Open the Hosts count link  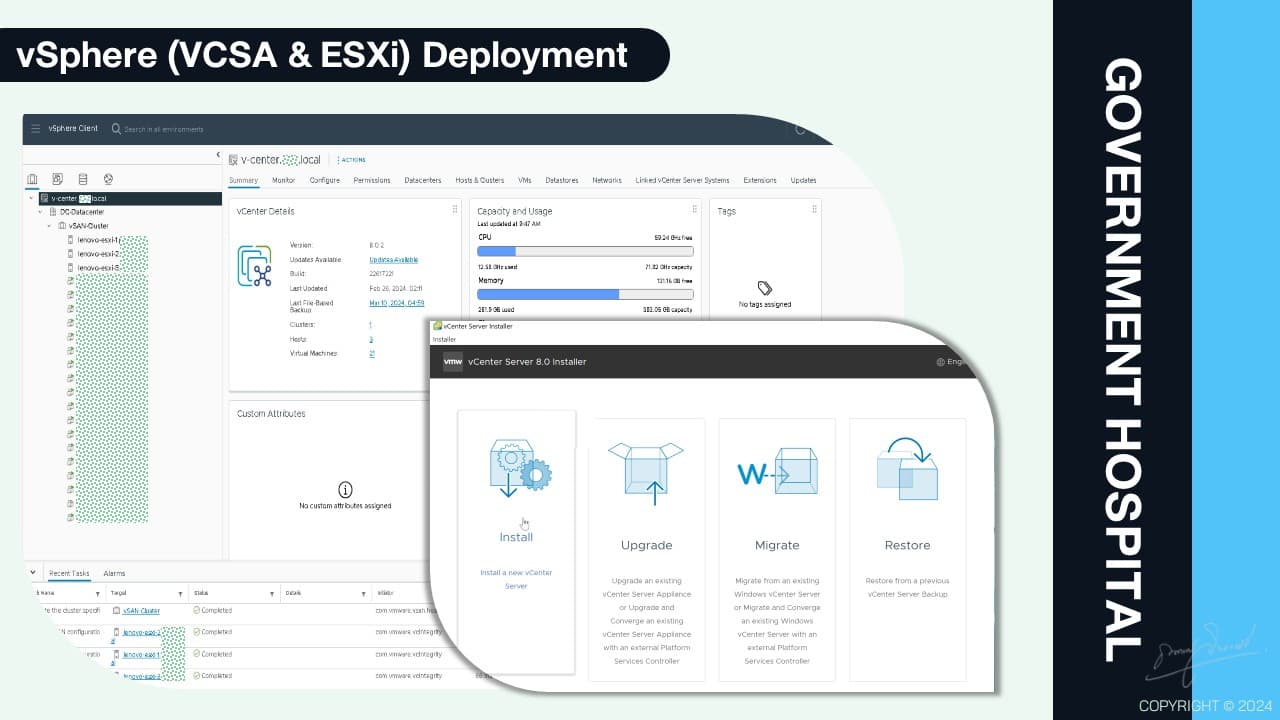point(371,340)
